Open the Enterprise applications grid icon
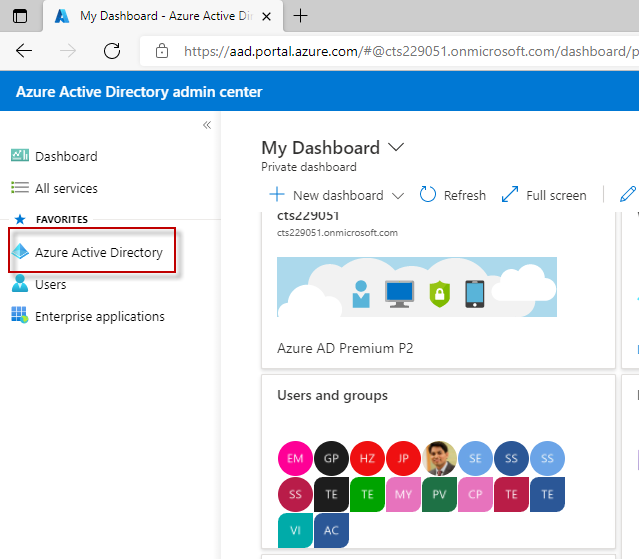 click(20, 316)
